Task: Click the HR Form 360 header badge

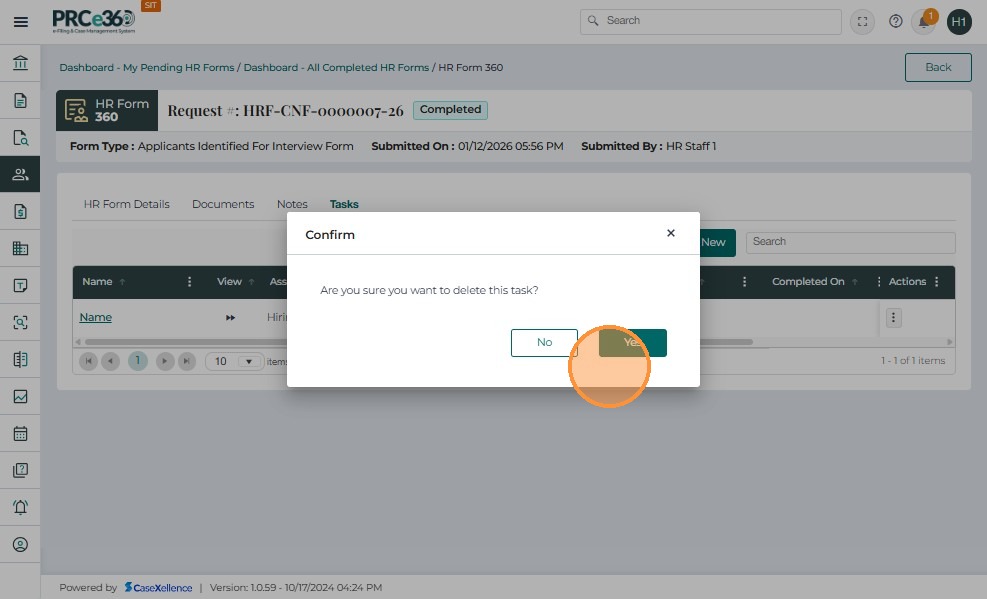Action: pyautogui.click(x=107, y=111)
